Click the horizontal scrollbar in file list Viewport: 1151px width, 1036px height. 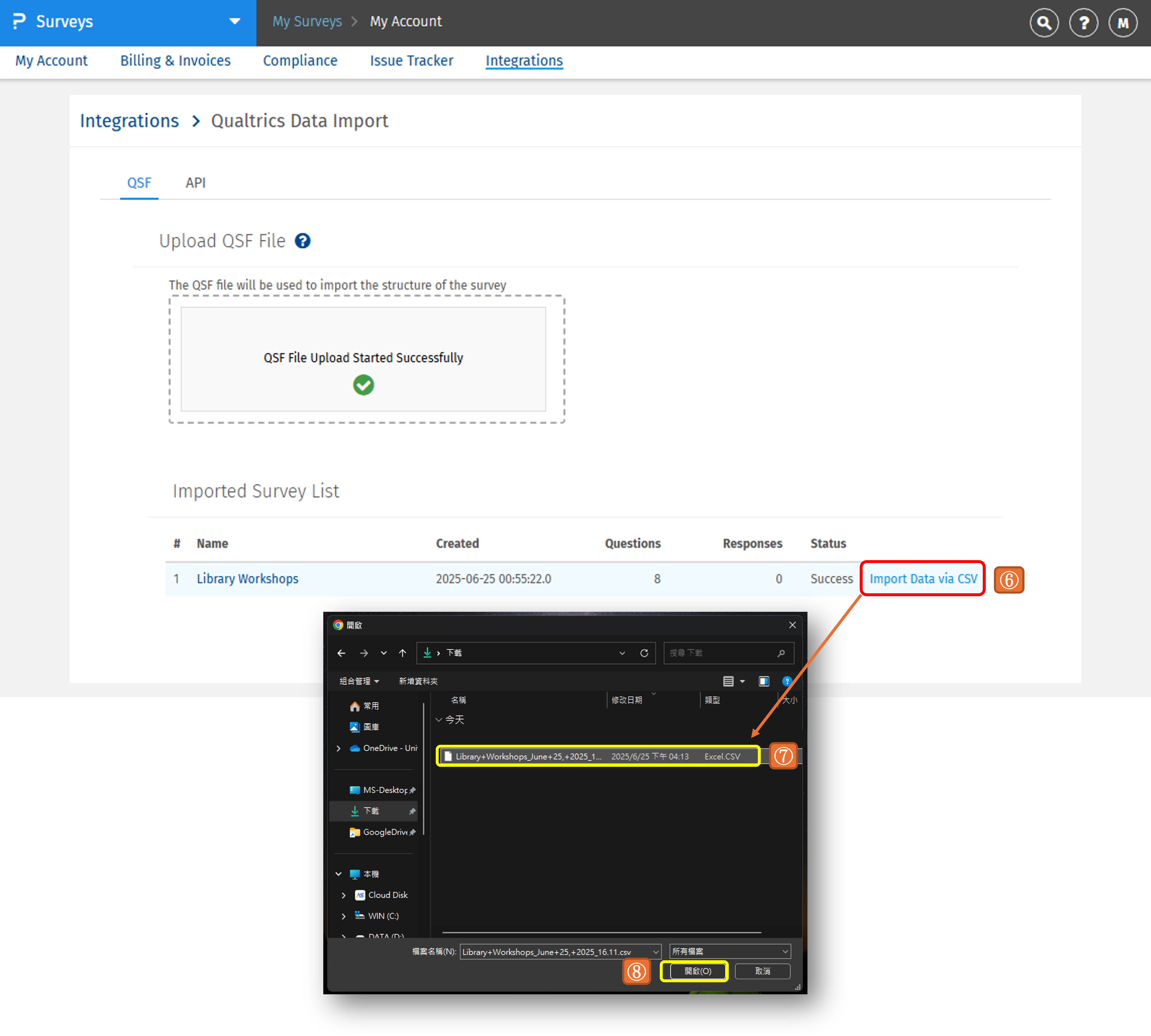point(601,932)
